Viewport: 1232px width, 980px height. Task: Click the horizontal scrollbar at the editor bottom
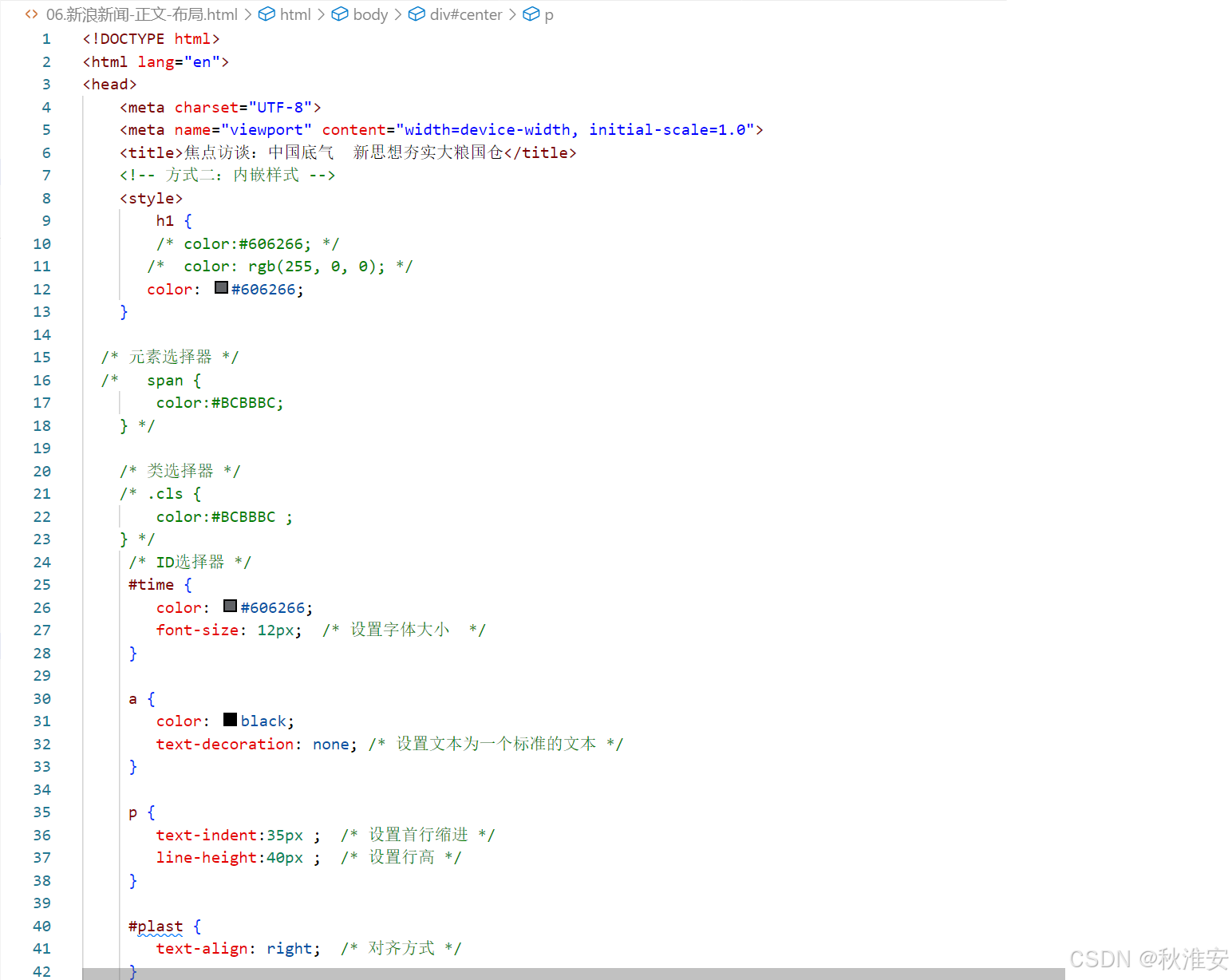pyautogui.click(x=574, y=974)
